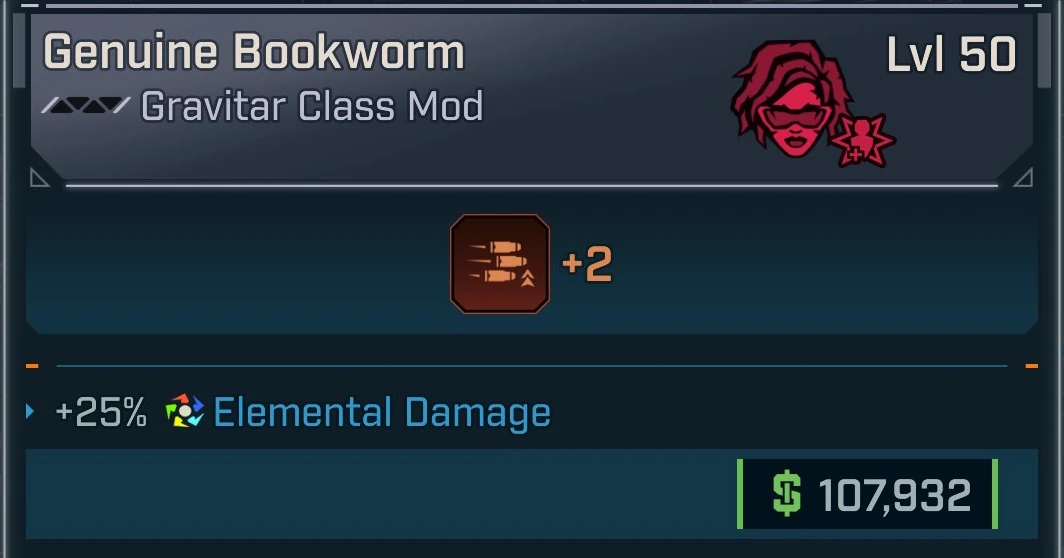The height and width of the screenshot is (558, 1064).
Task: Click the bullet skill icon with +2
Action: tap(500, 264)
